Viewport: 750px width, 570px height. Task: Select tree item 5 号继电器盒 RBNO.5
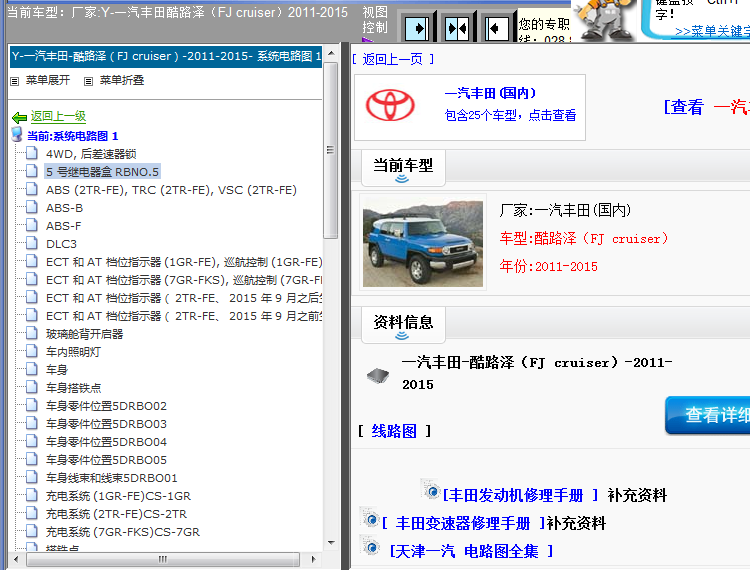click(102, 172)
